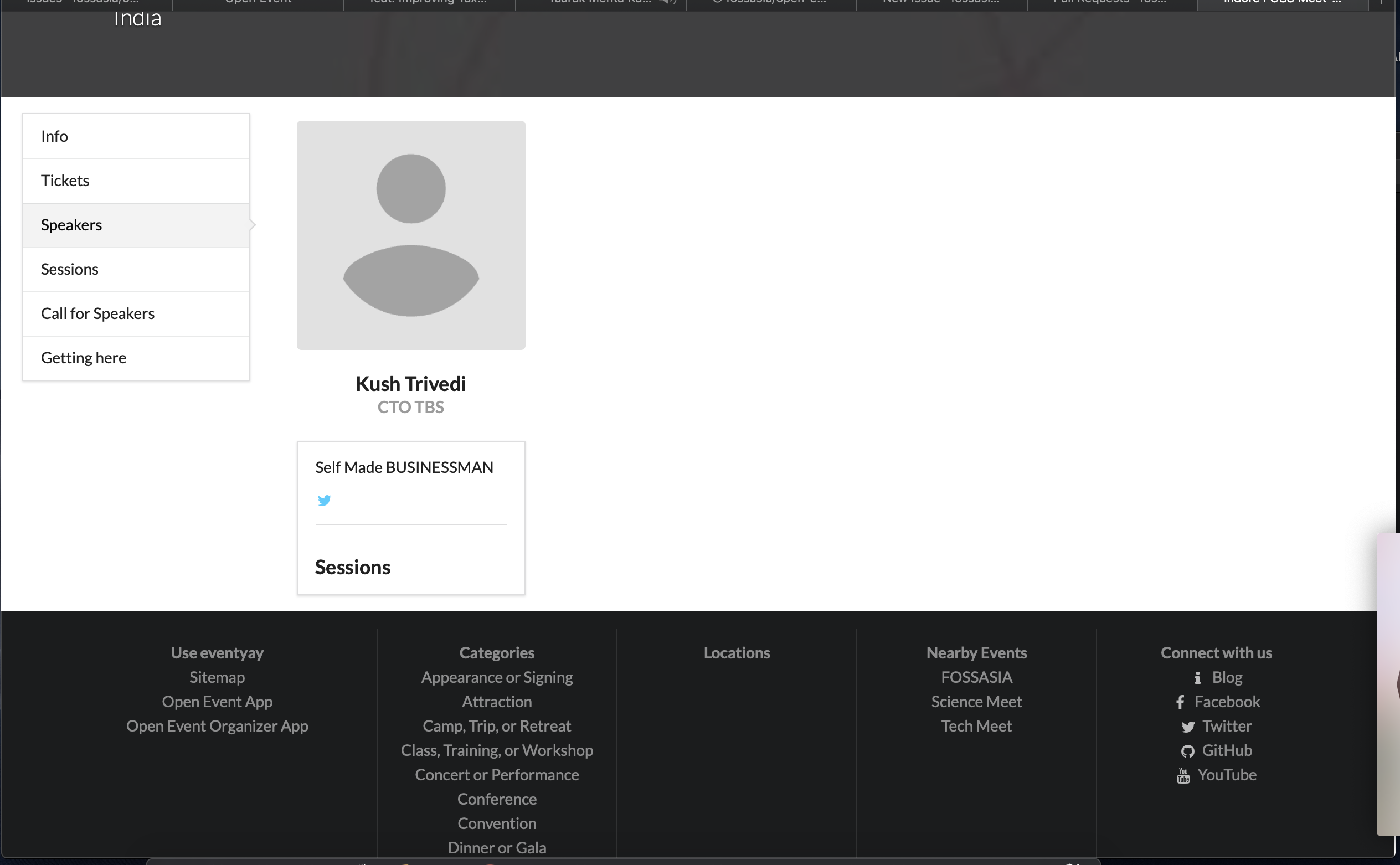Open the Sitemap link in the footer
This screenshot has height=865, width=1400.
217,677
